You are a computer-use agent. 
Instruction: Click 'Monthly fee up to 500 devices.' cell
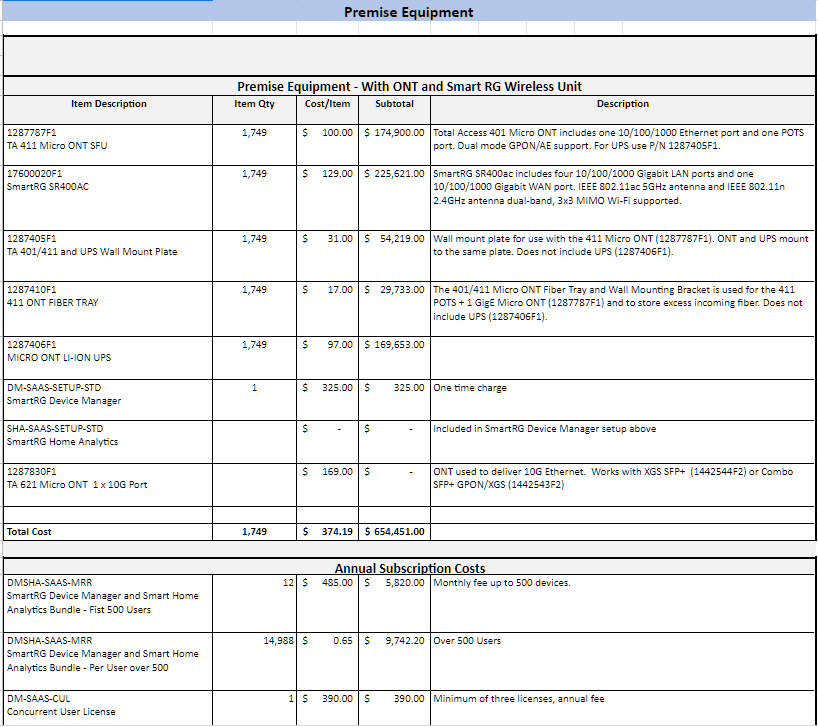pos(622,603)
